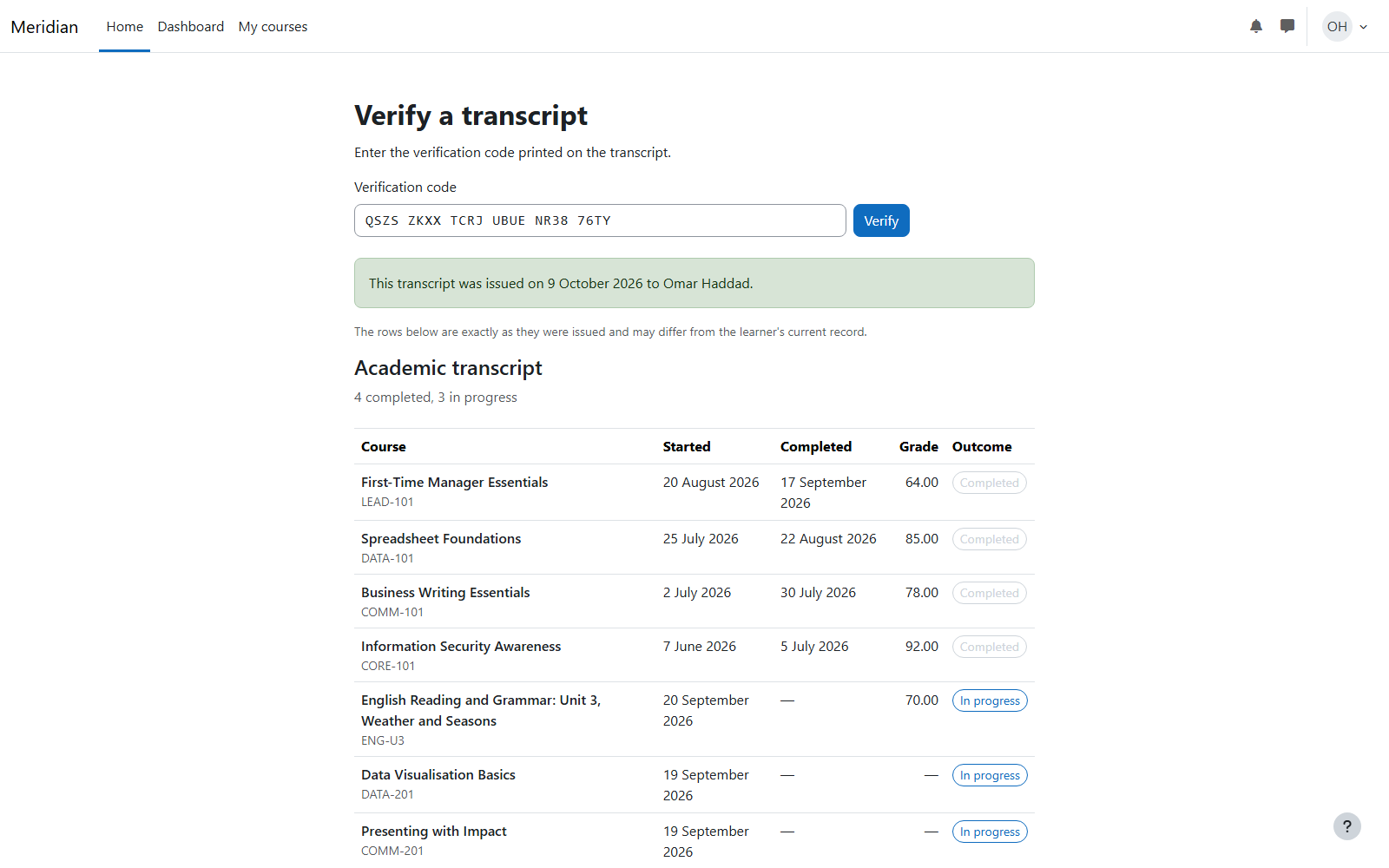The width and height of the screenshot is (1389, 868).
Task: Click the LEAD-101 course code
Action: pyautogui.click(x=387, y=503)
